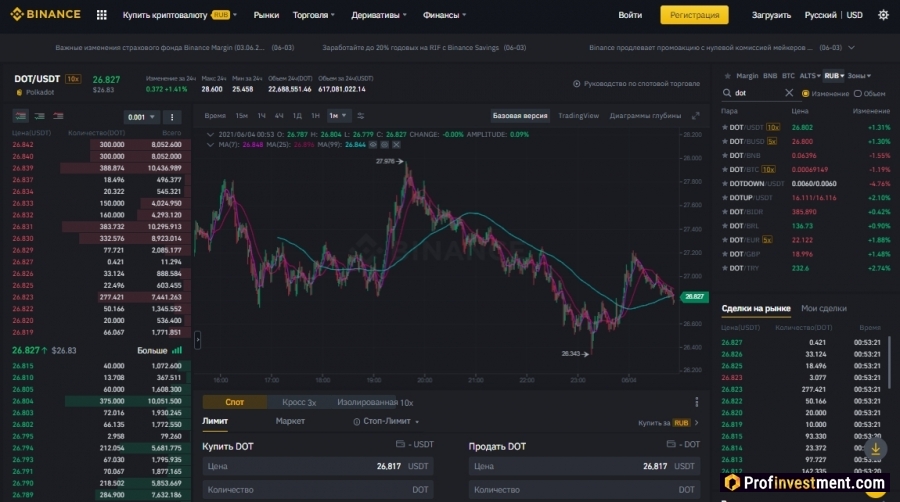Click the market trades scrollbar
Image resolution: width=900 pixels, height=502 pixels.
coord(890,363)
